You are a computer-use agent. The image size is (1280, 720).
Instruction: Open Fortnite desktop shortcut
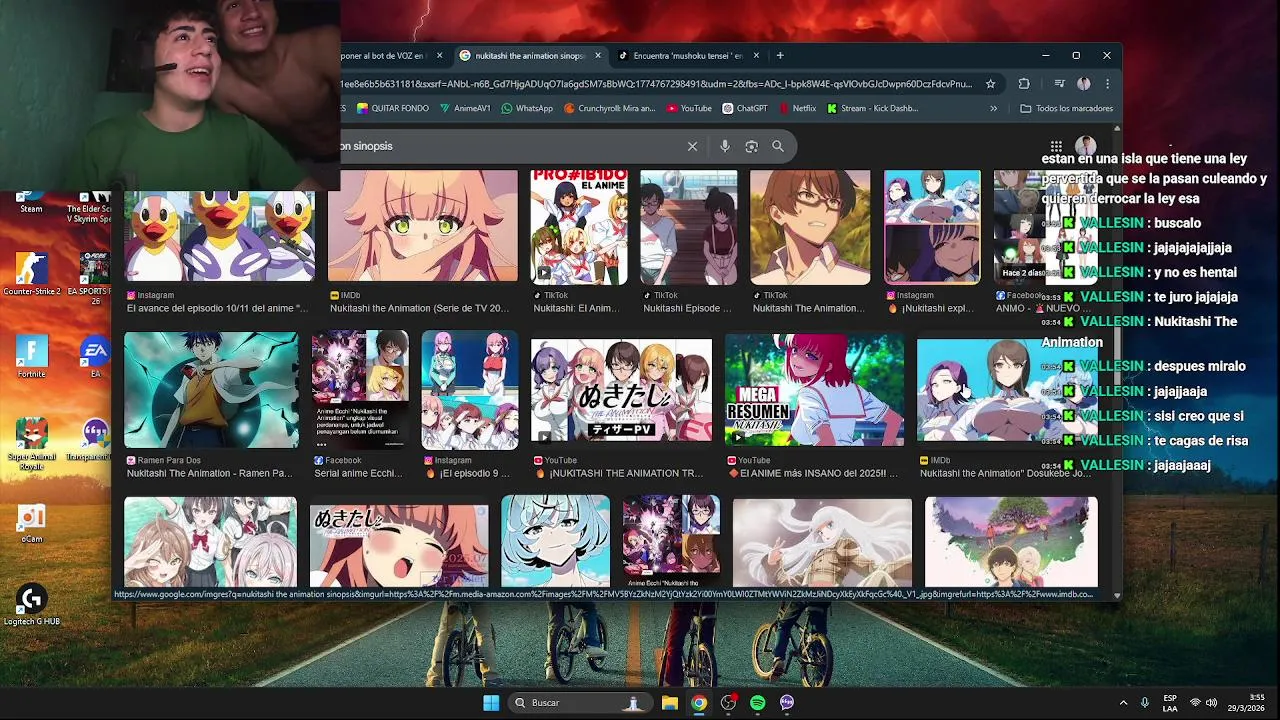point(31,356)
